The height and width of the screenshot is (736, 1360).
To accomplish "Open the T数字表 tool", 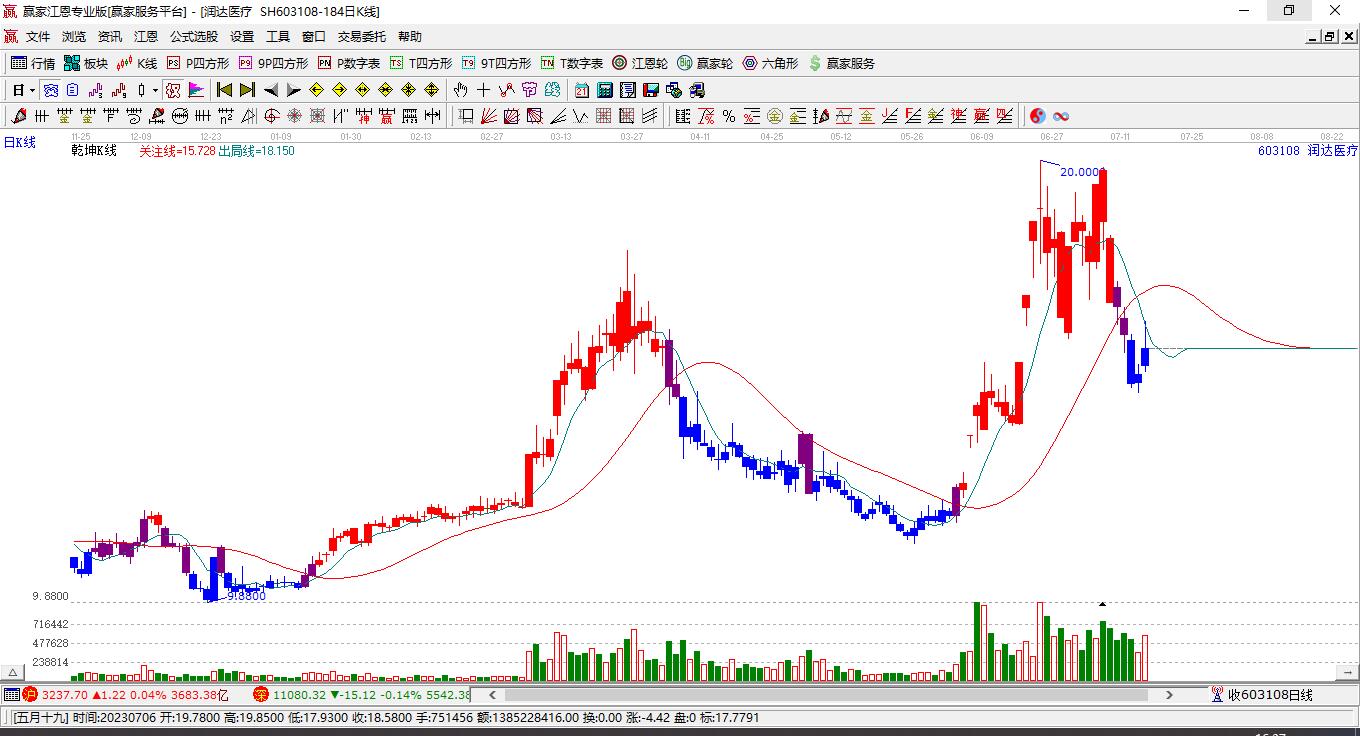I will coord(572,63).
